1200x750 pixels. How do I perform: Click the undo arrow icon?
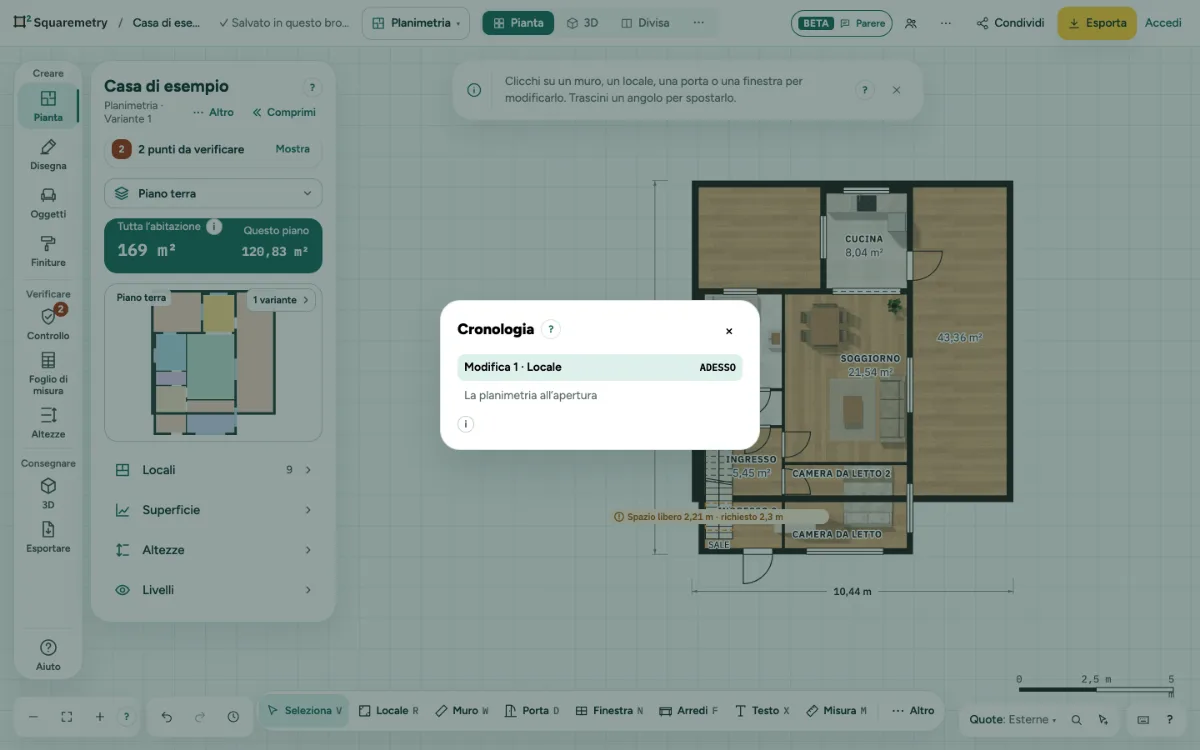[167, 717]
